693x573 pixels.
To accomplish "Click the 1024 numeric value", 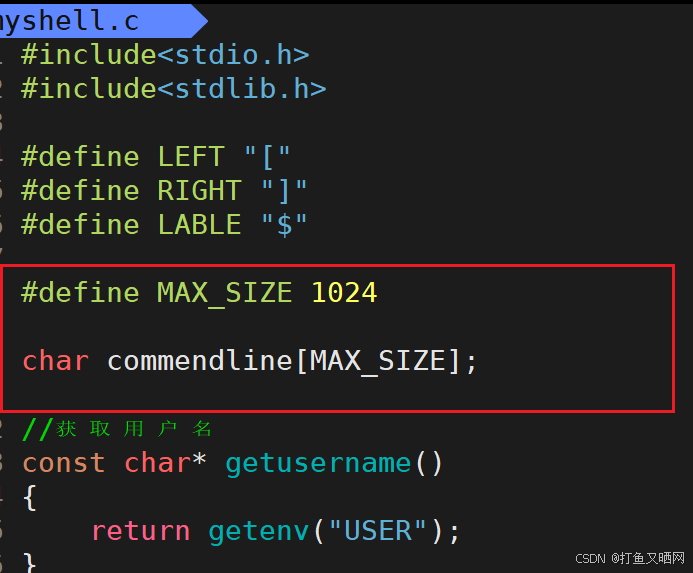I will (344, 293).
